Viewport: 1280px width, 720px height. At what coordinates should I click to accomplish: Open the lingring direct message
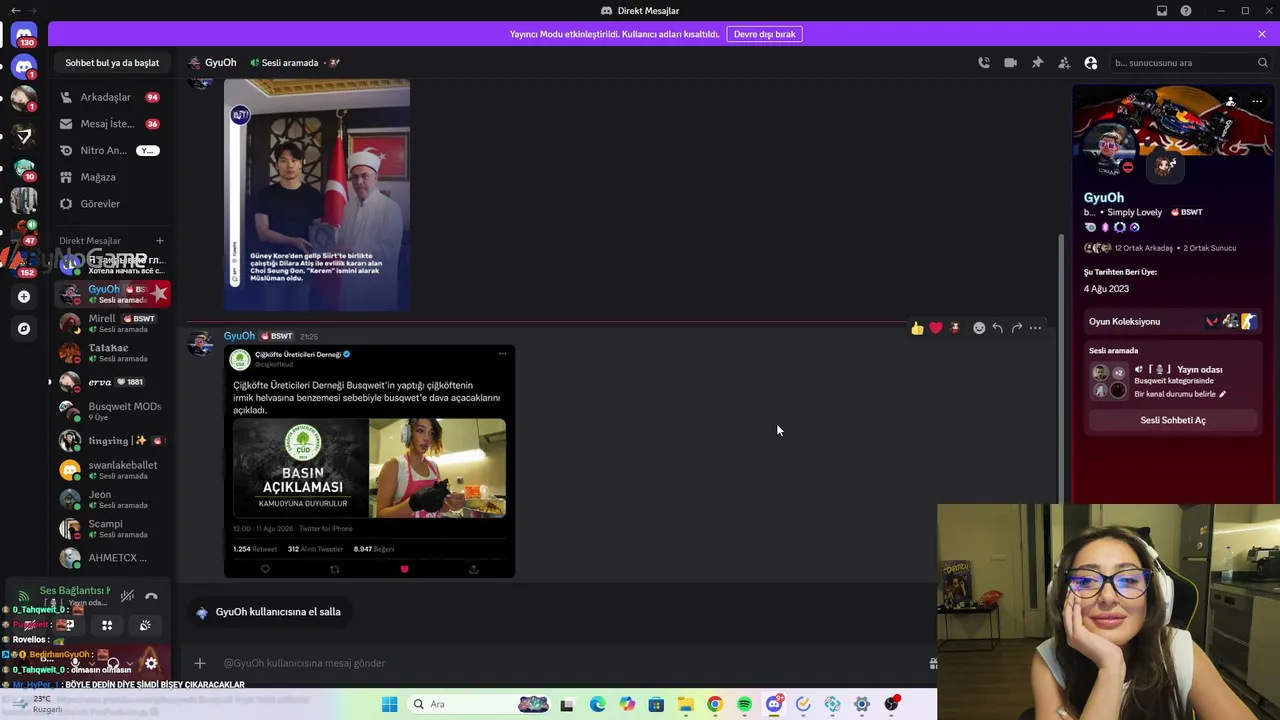(x=112, y=440)
